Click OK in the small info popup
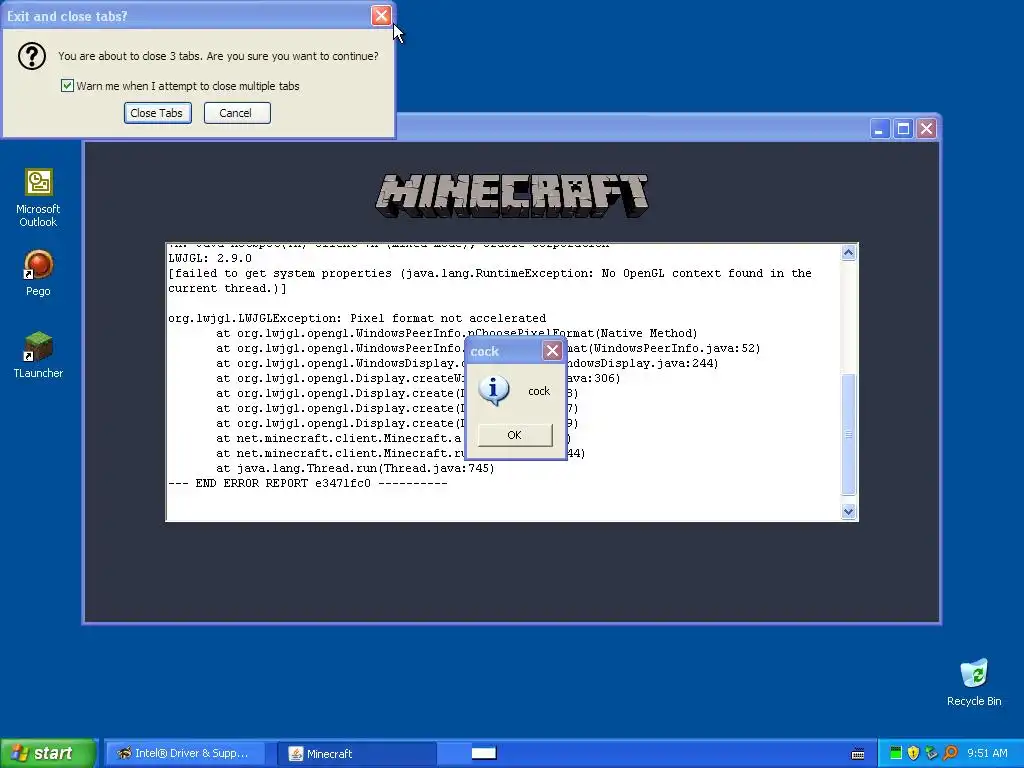Viewport: 1024px width, 768px height. [x=515, y=435]
